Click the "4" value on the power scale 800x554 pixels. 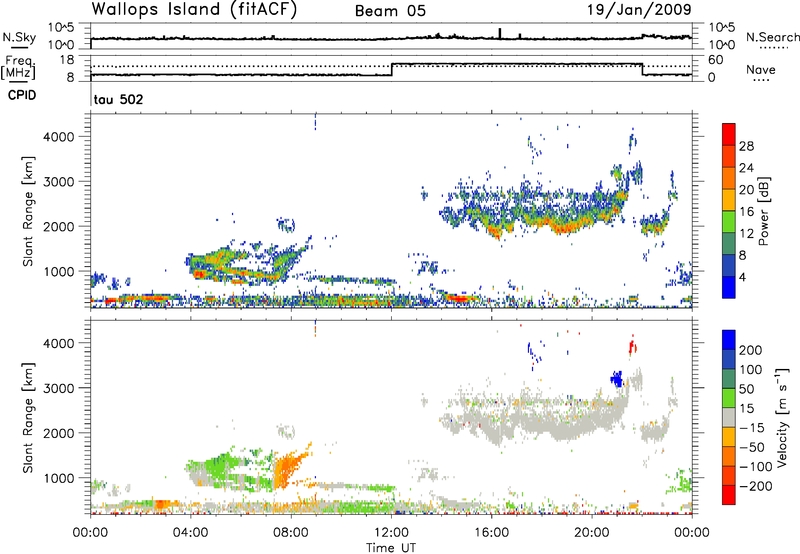743,277
